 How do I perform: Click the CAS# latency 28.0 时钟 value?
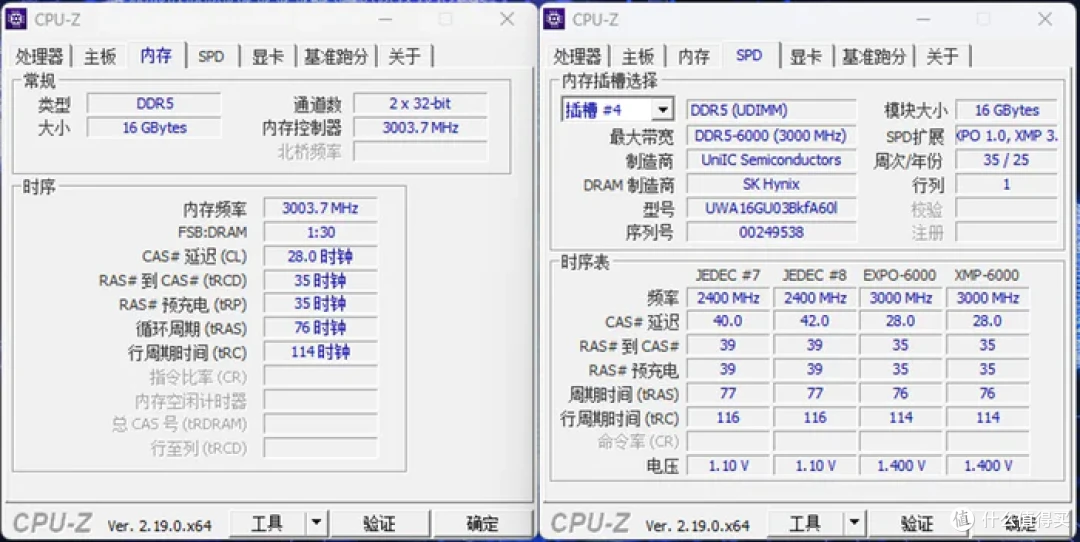(320, 256)
